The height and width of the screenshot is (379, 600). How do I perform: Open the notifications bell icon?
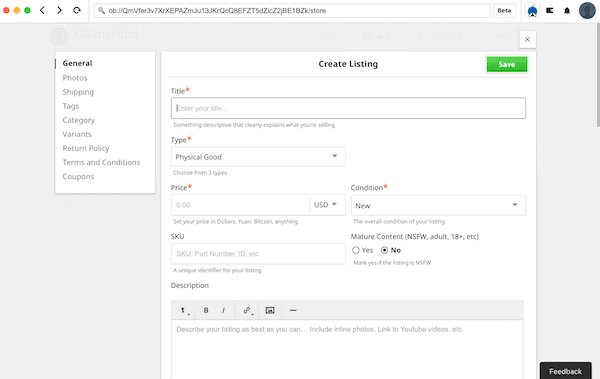click(567, 11)
